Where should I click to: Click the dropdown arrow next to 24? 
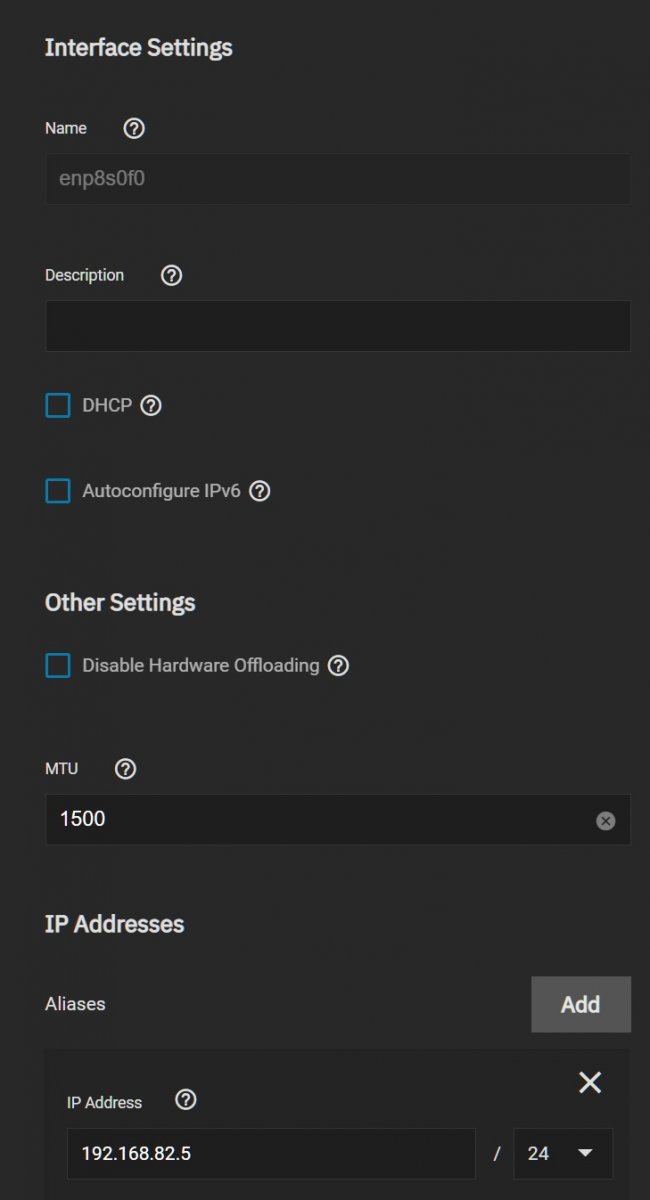586,1154
